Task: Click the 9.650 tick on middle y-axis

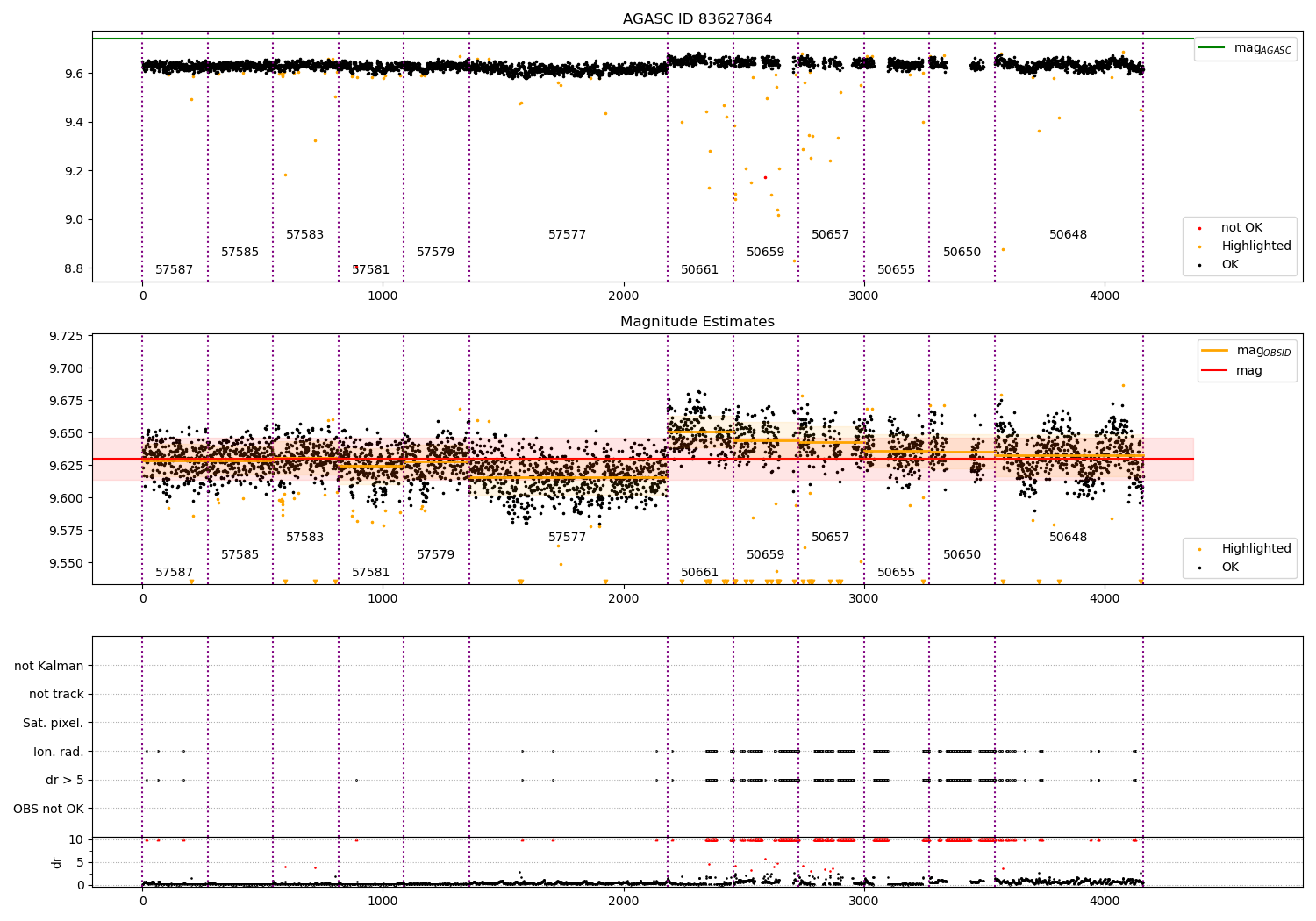Action: [67, 433]
